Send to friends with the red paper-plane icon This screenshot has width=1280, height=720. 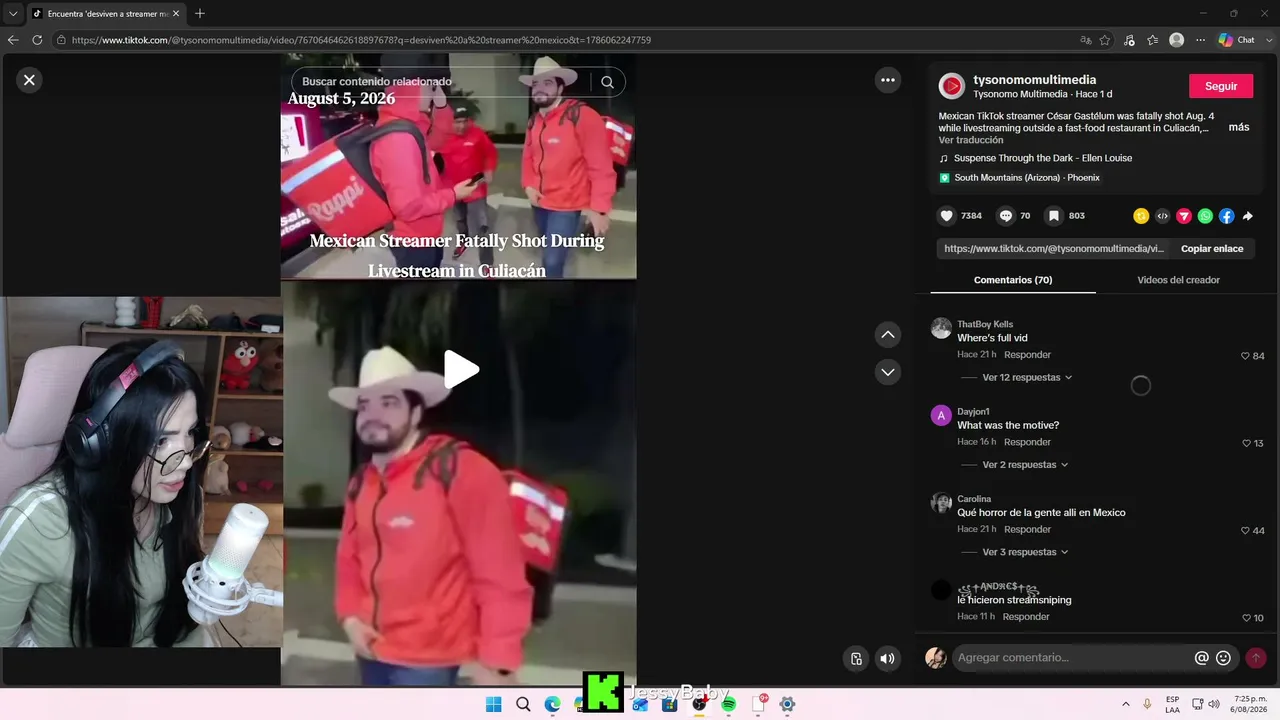pos(1184,216)
